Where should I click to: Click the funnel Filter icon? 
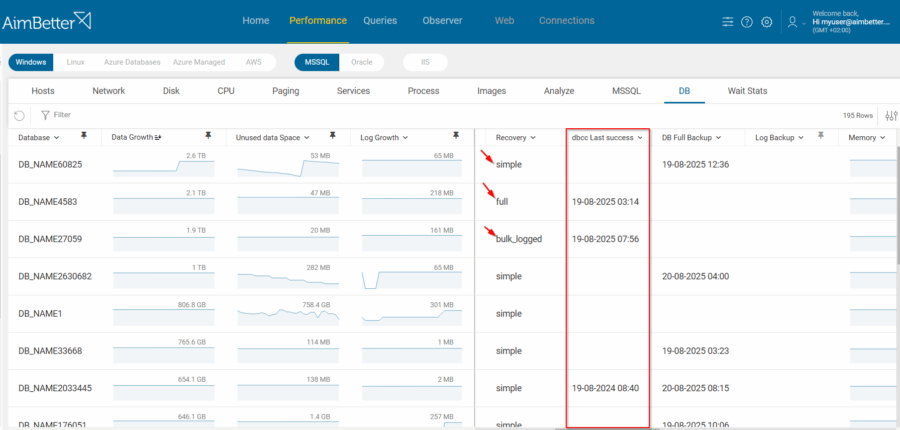[45, 115]
